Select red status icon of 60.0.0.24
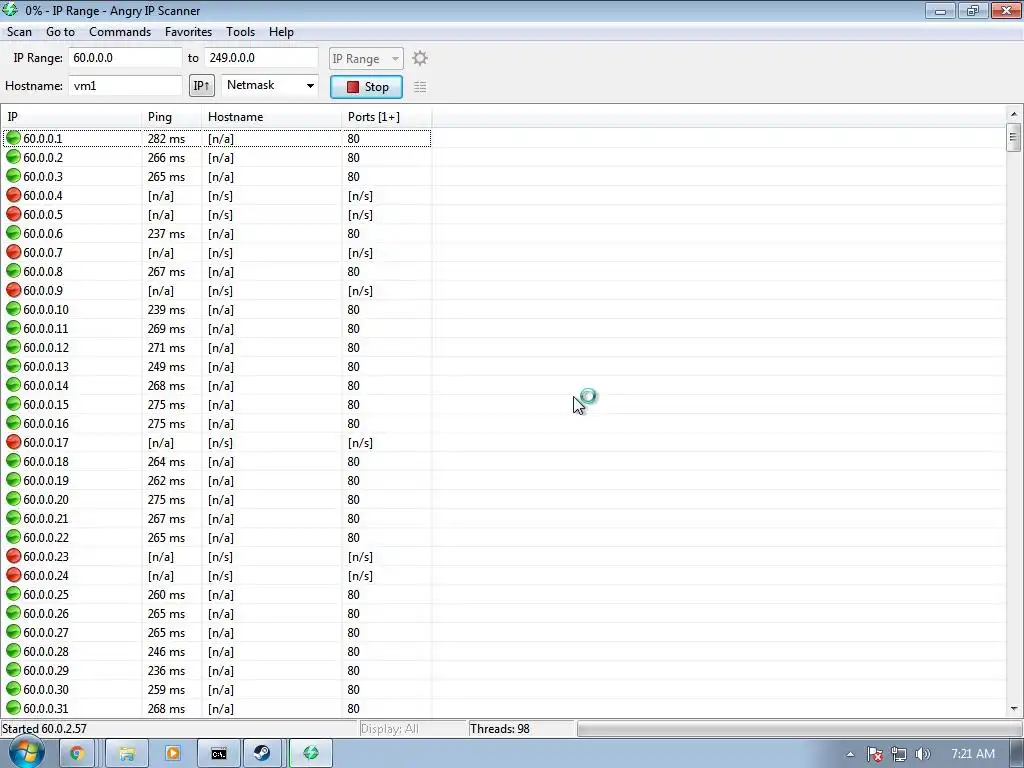 pos(14,575)
